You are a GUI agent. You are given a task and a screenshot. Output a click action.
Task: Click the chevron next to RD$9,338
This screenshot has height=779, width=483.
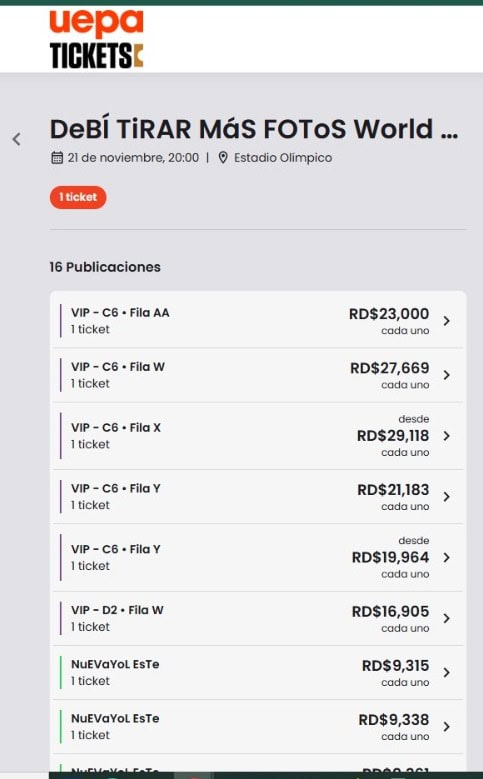click(x=446, y=727)
